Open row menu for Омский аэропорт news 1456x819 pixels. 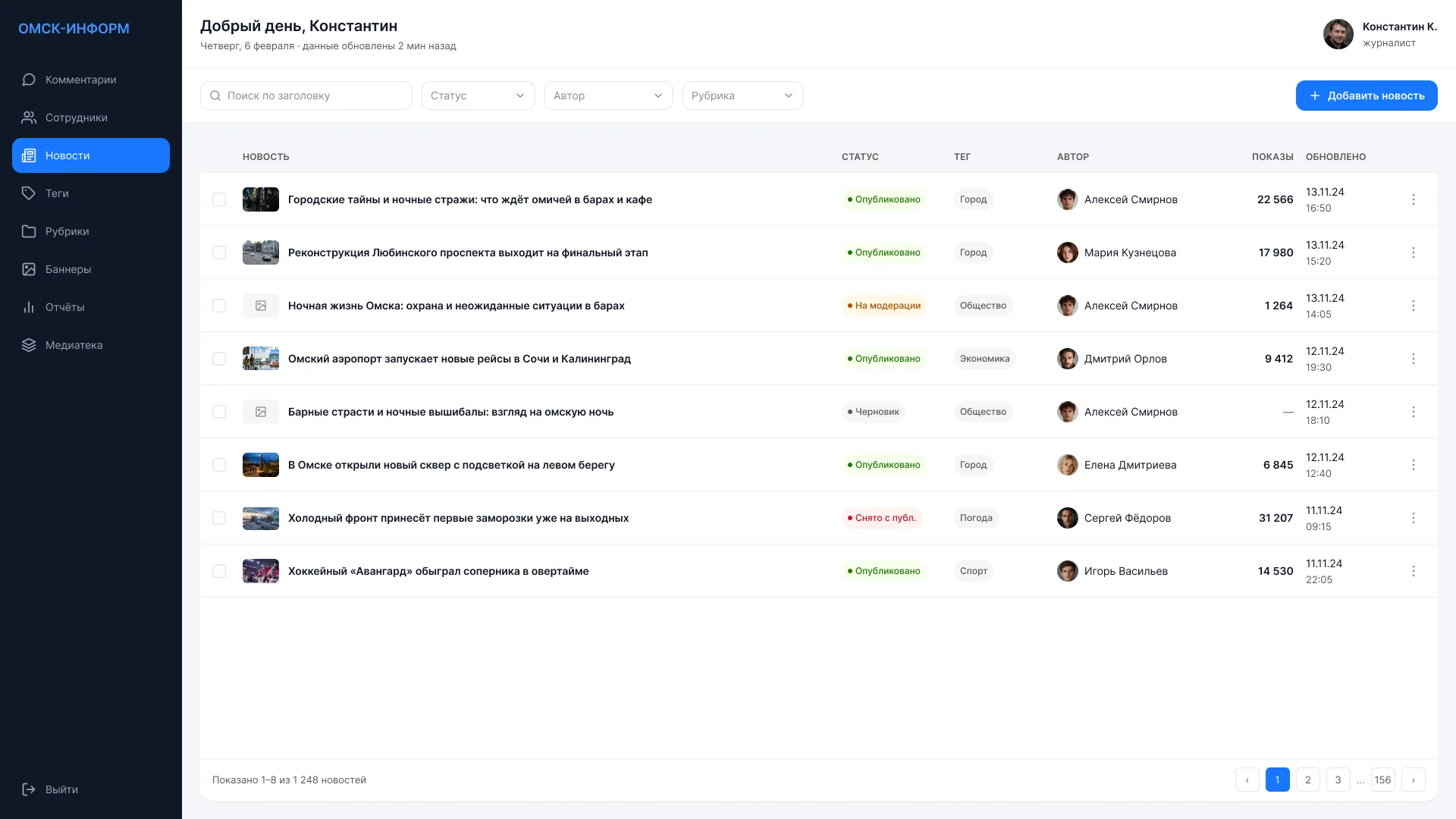[1414, 359]
